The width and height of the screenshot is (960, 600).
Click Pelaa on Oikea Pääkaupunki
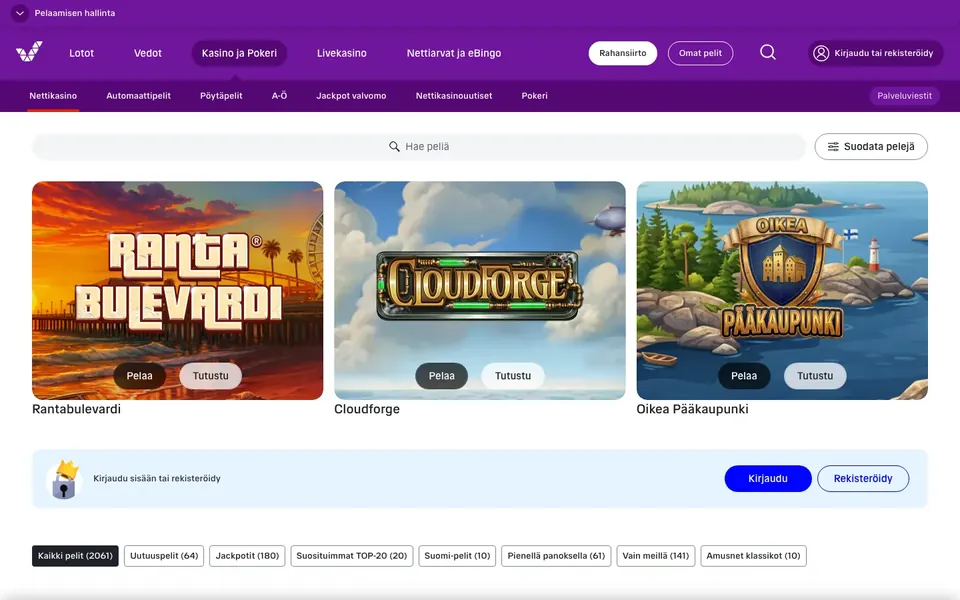tap(744, 376)
